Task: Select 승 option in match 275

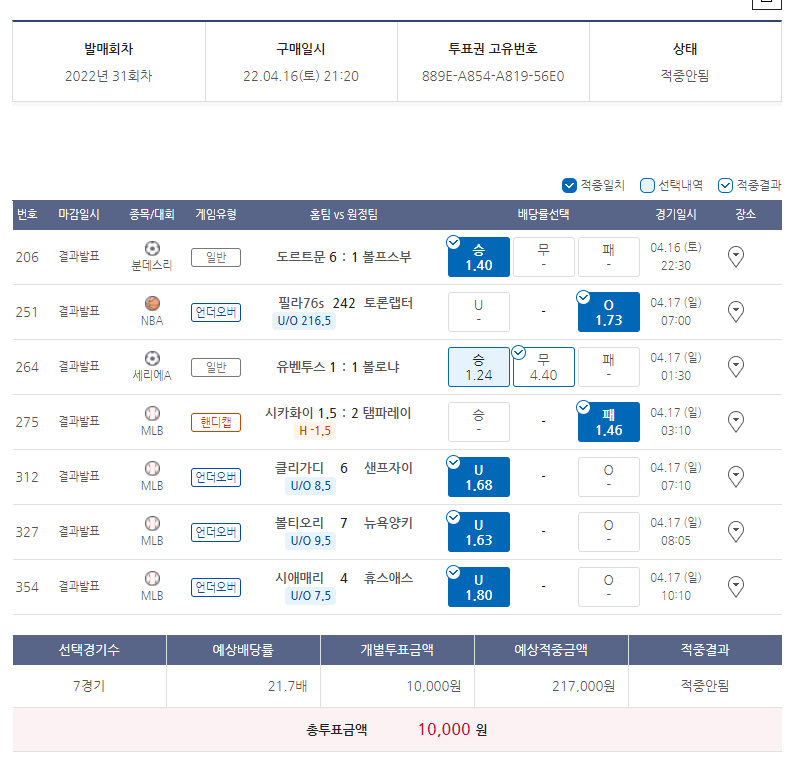Action: pyautogui.click(x=478, y=422)
